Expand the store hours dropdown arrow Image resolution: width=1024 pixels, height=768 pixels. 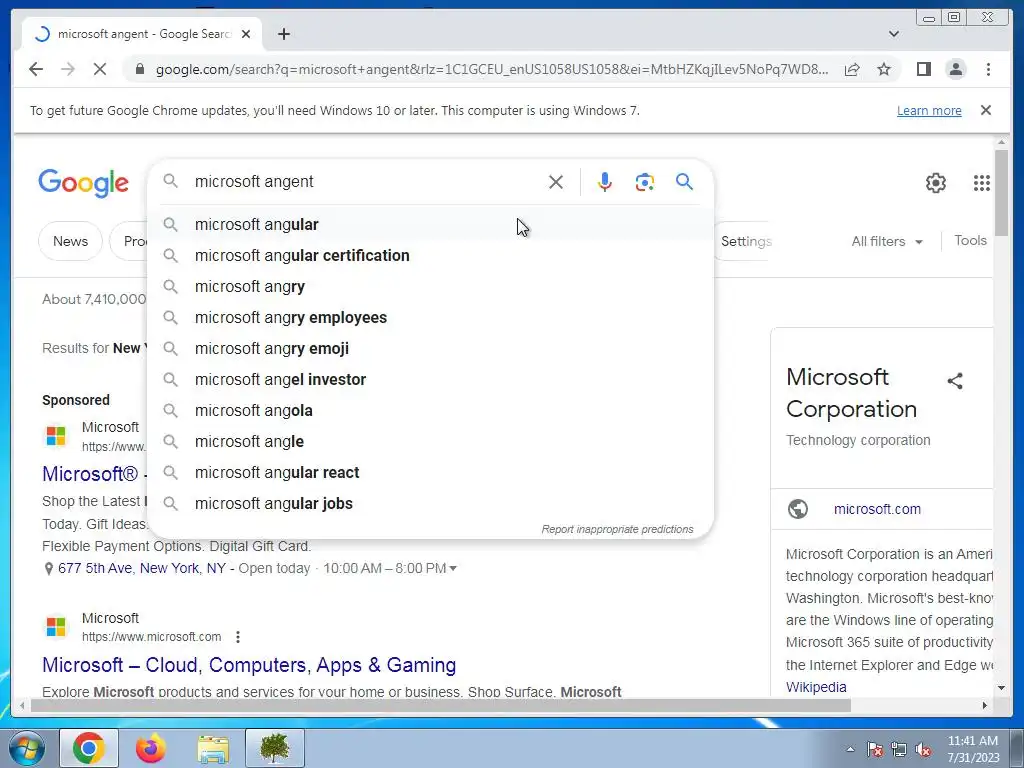pos(453,569)
